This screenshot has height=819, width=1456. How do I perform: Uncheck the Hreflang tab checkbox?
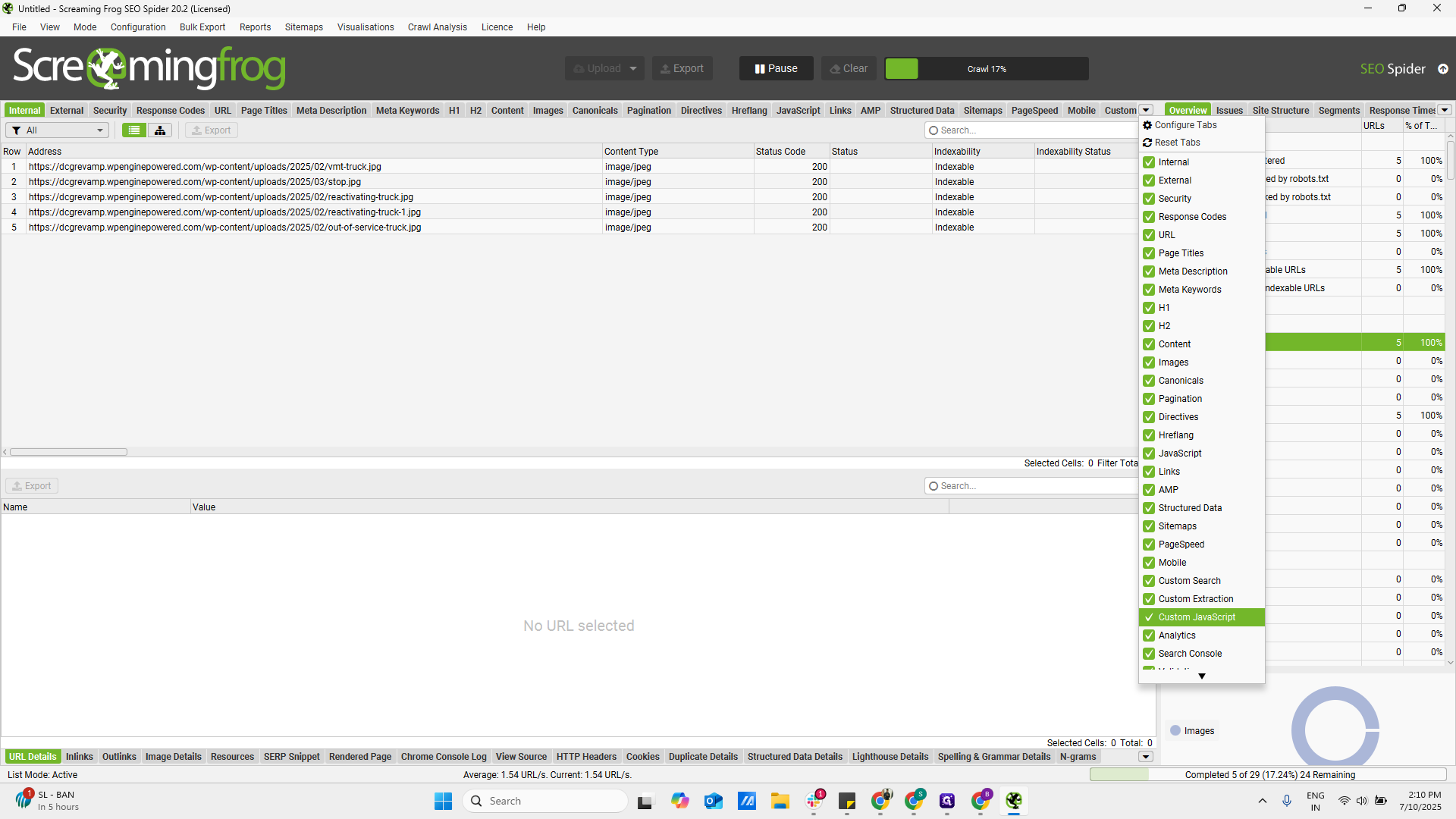[1149, 435]
